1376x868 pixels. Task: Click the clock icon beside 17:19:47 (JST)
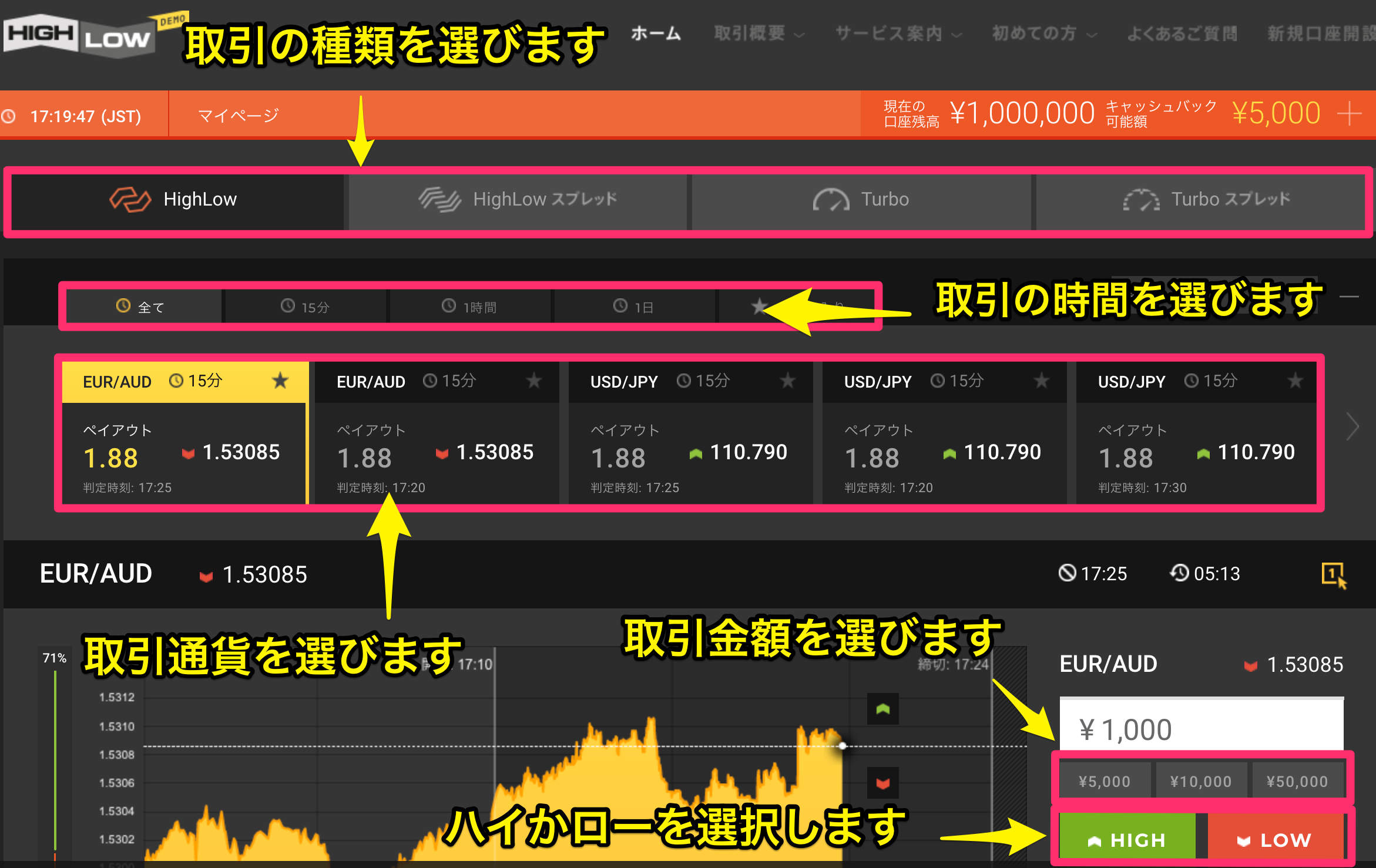9,116
